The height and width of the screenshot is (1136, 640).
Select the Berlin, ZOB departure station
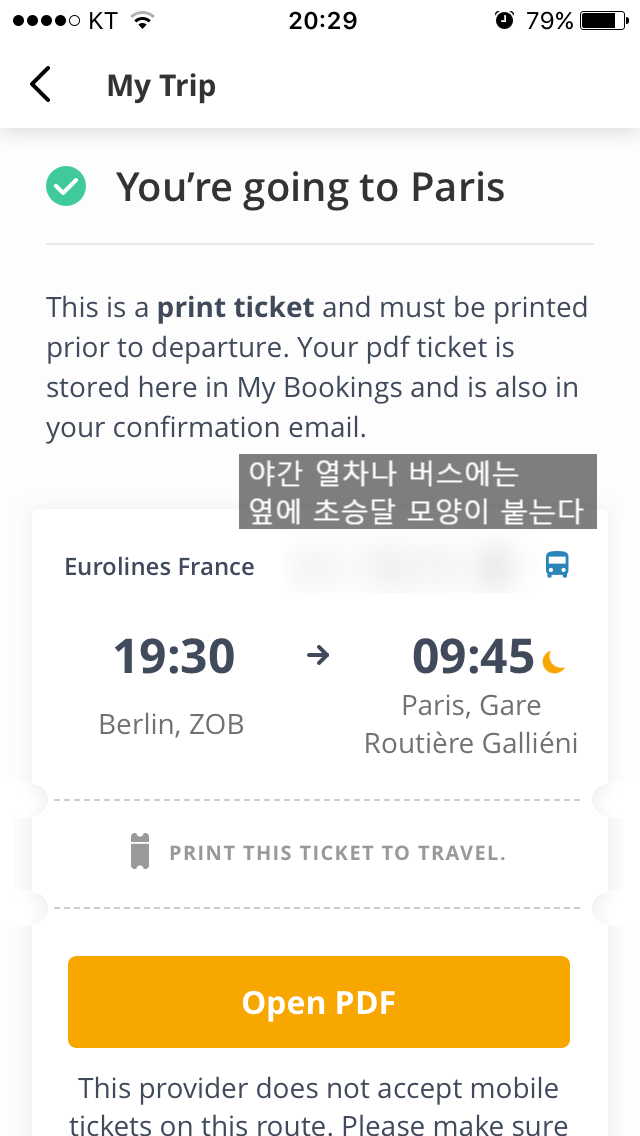click(x=171, y=723)
